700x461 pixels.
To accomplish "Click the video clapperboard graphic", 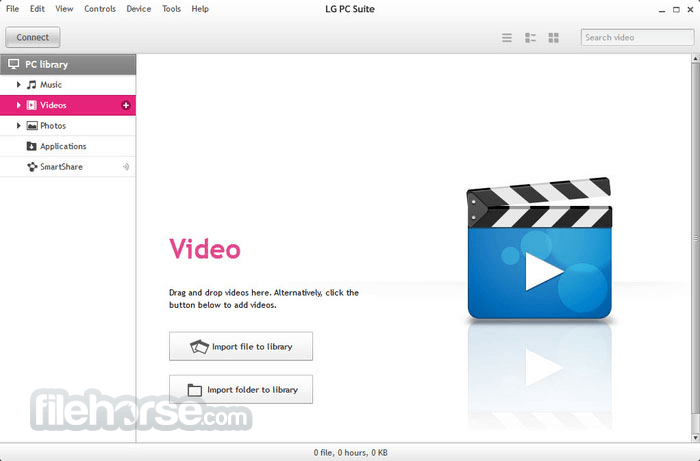I will 539,248.
